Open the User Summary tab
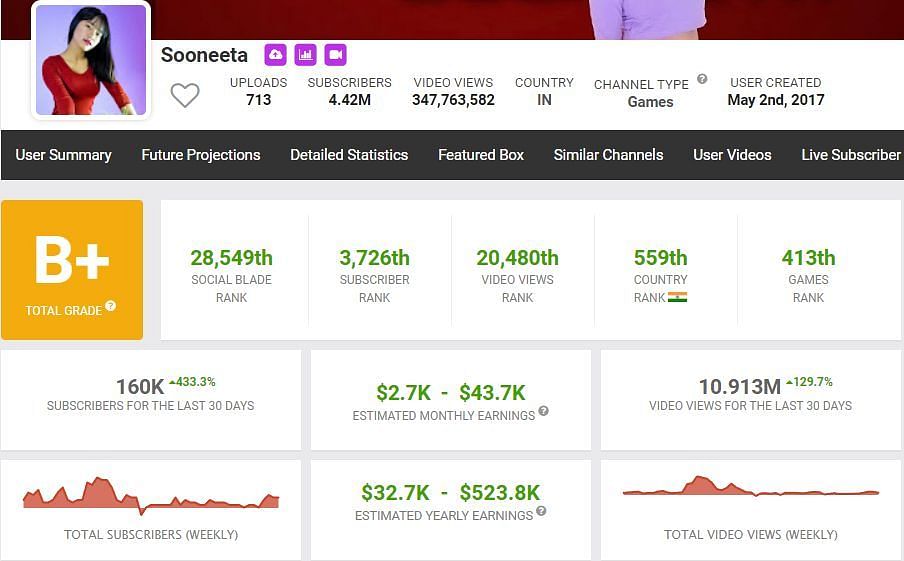Image resolution: width=904 pixels, height=561 pixels. 63,155
